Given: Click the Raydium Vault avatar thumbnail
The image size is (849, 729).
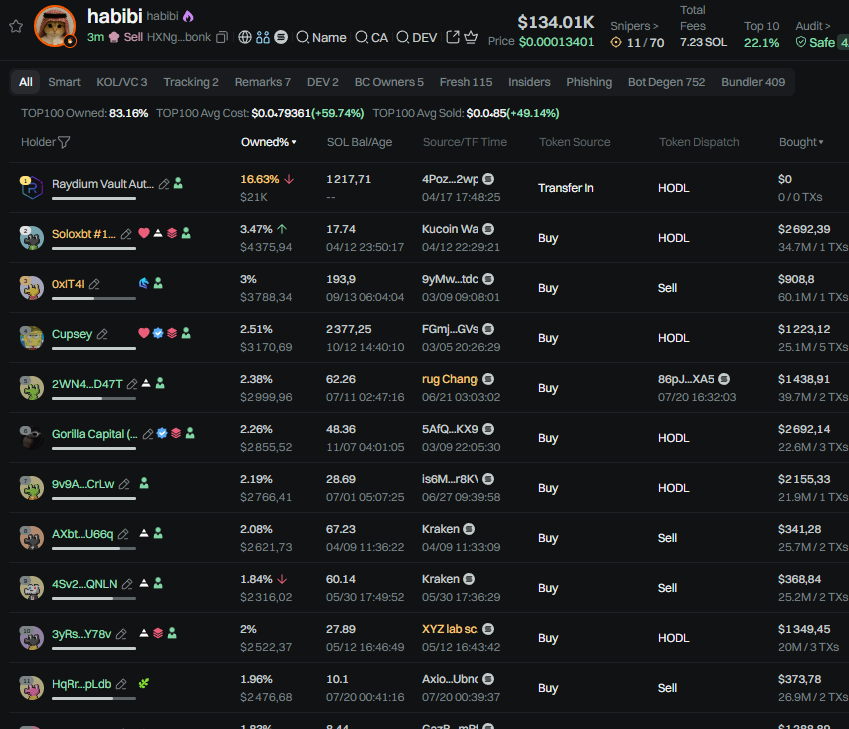Looking at the screenshot, I should pyautogui.click(x=31, y=188).
